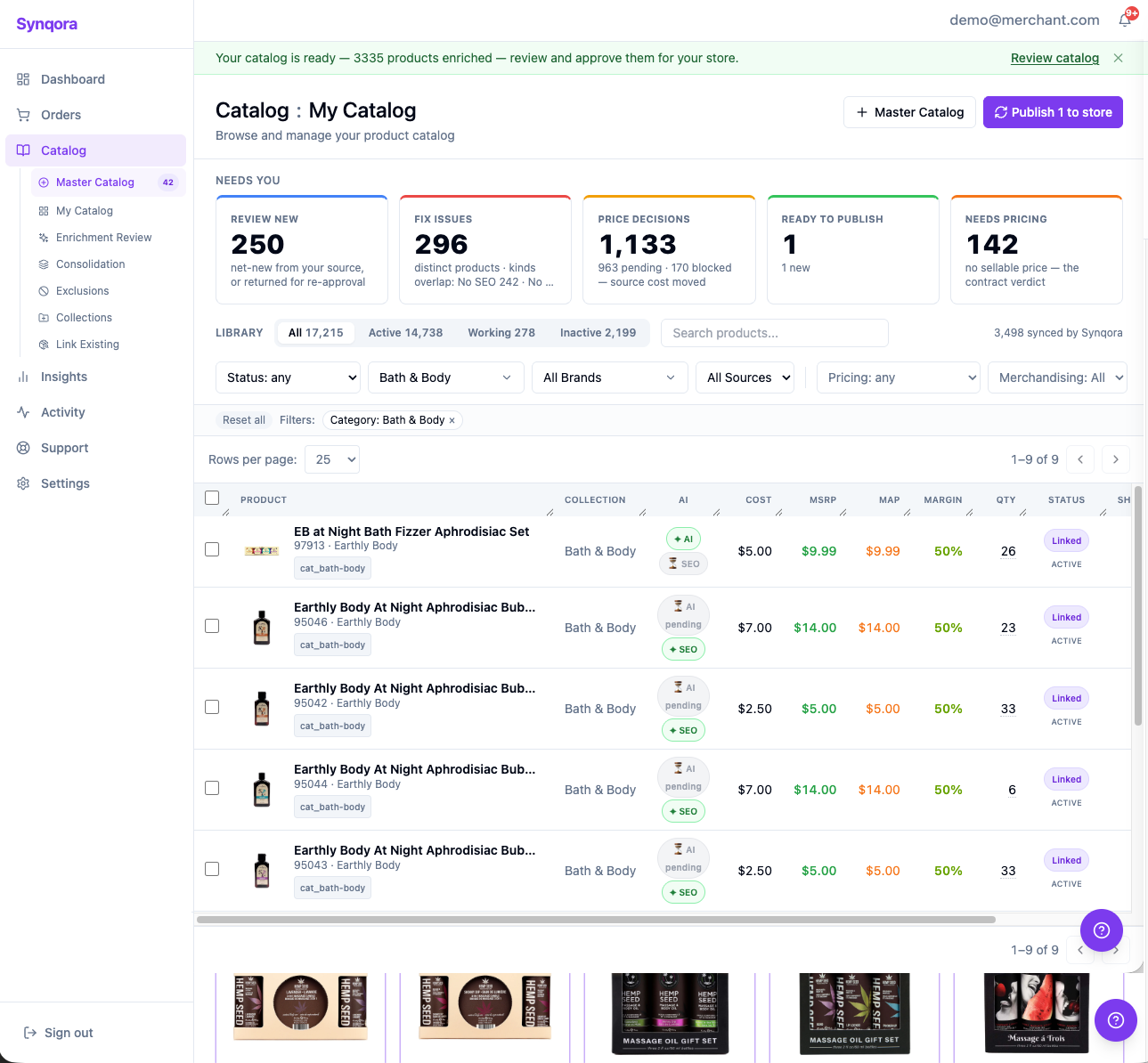Select the Inactive 2,199 tab
Screen dimensions: 1148x1063
pyautogui.click(x=598, y=333)
